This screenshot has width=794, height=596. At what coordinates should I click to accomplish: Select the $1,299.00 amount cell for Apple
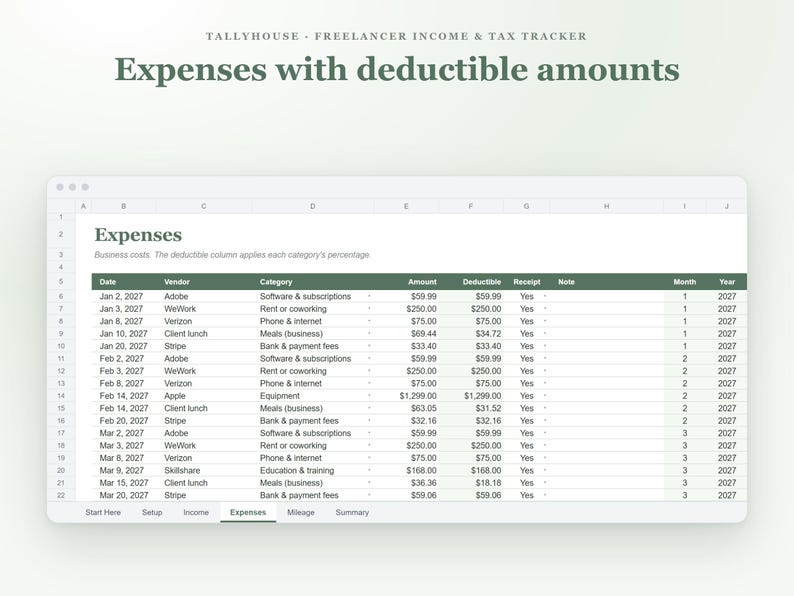[x=406, y=396]
